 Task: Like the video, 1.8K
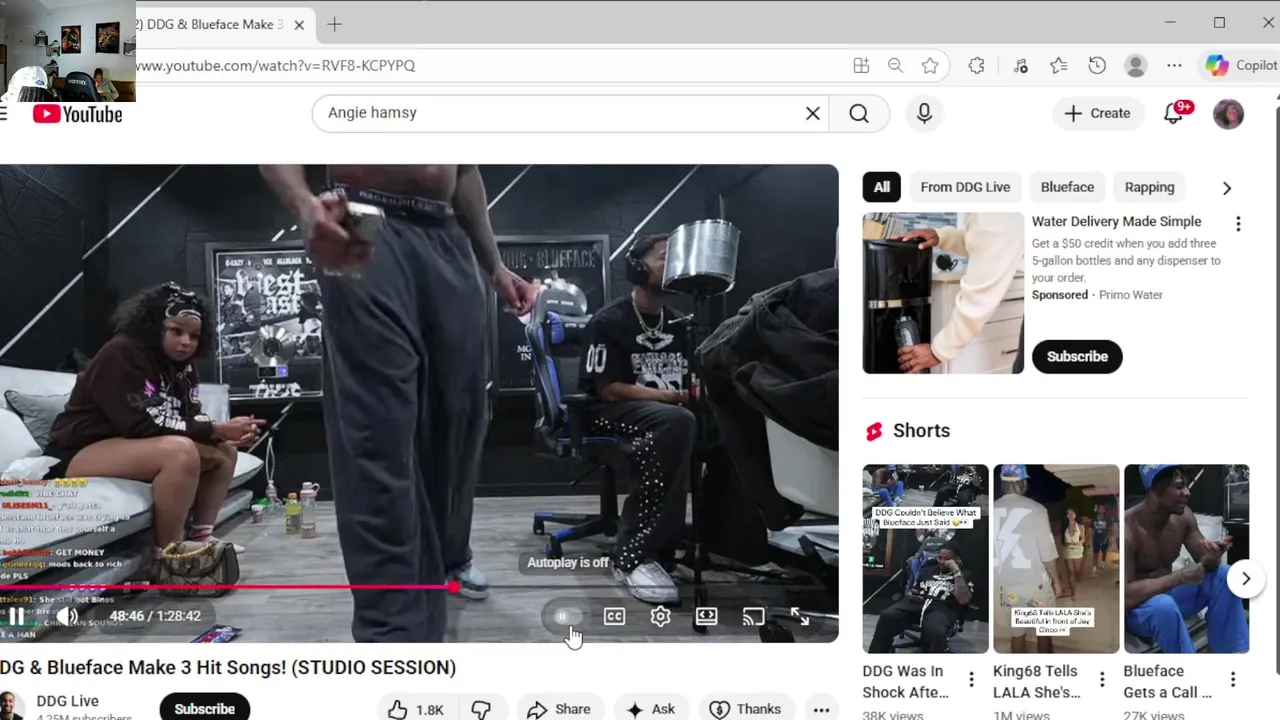(416, 709)
